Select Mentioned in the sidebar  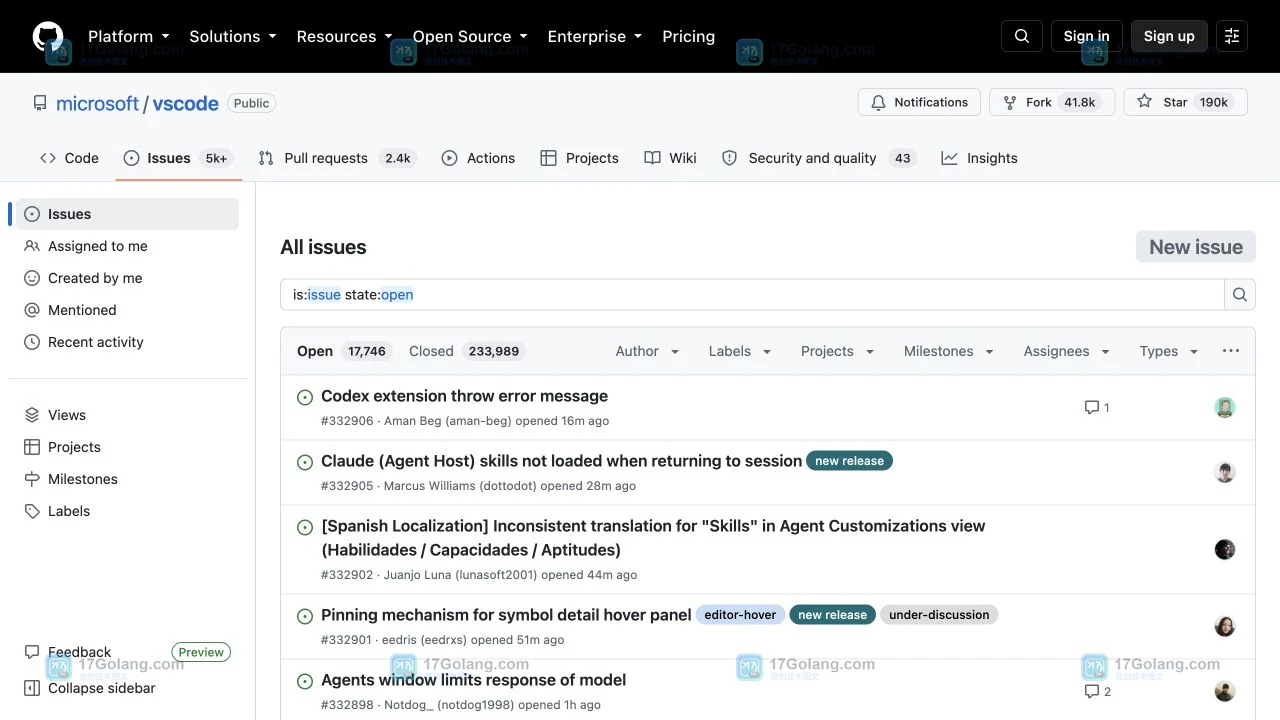coord(127,310)
